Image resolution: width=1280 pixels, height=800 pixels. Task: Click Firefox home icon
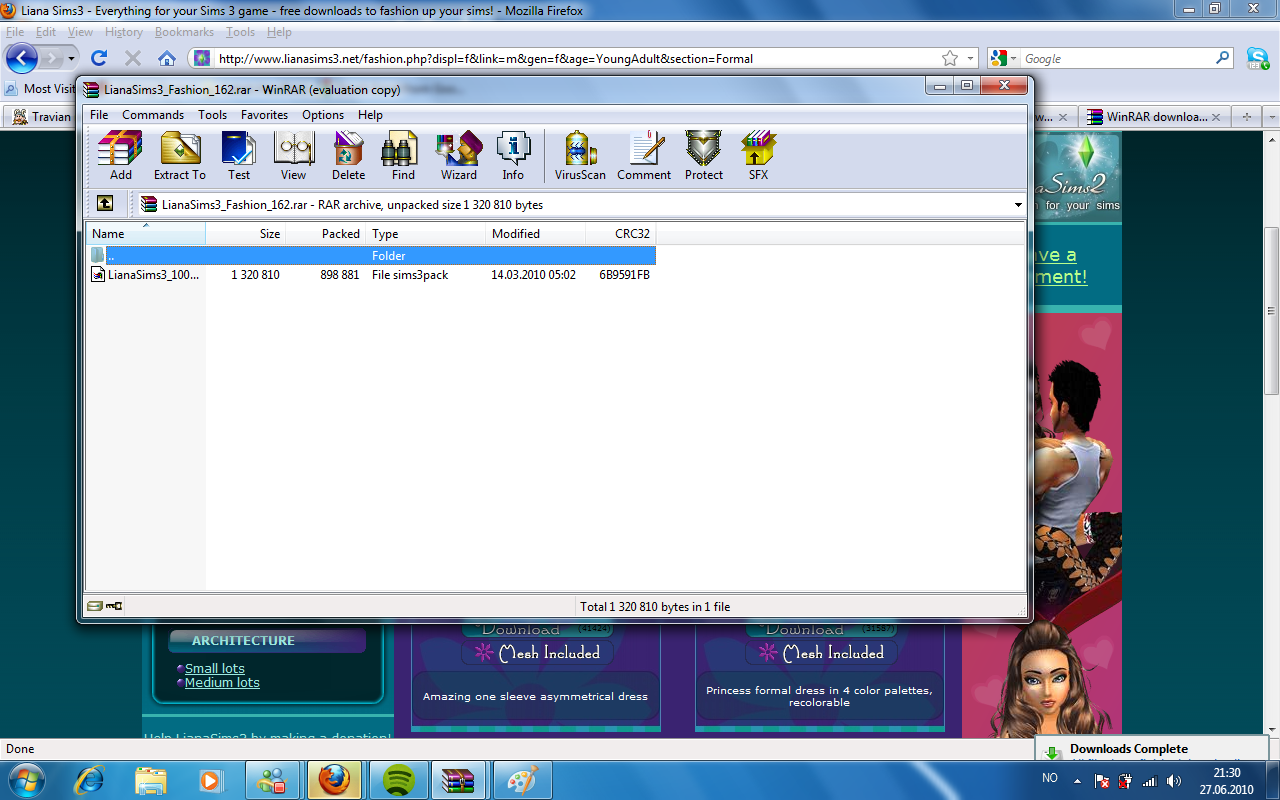point(167,58)
